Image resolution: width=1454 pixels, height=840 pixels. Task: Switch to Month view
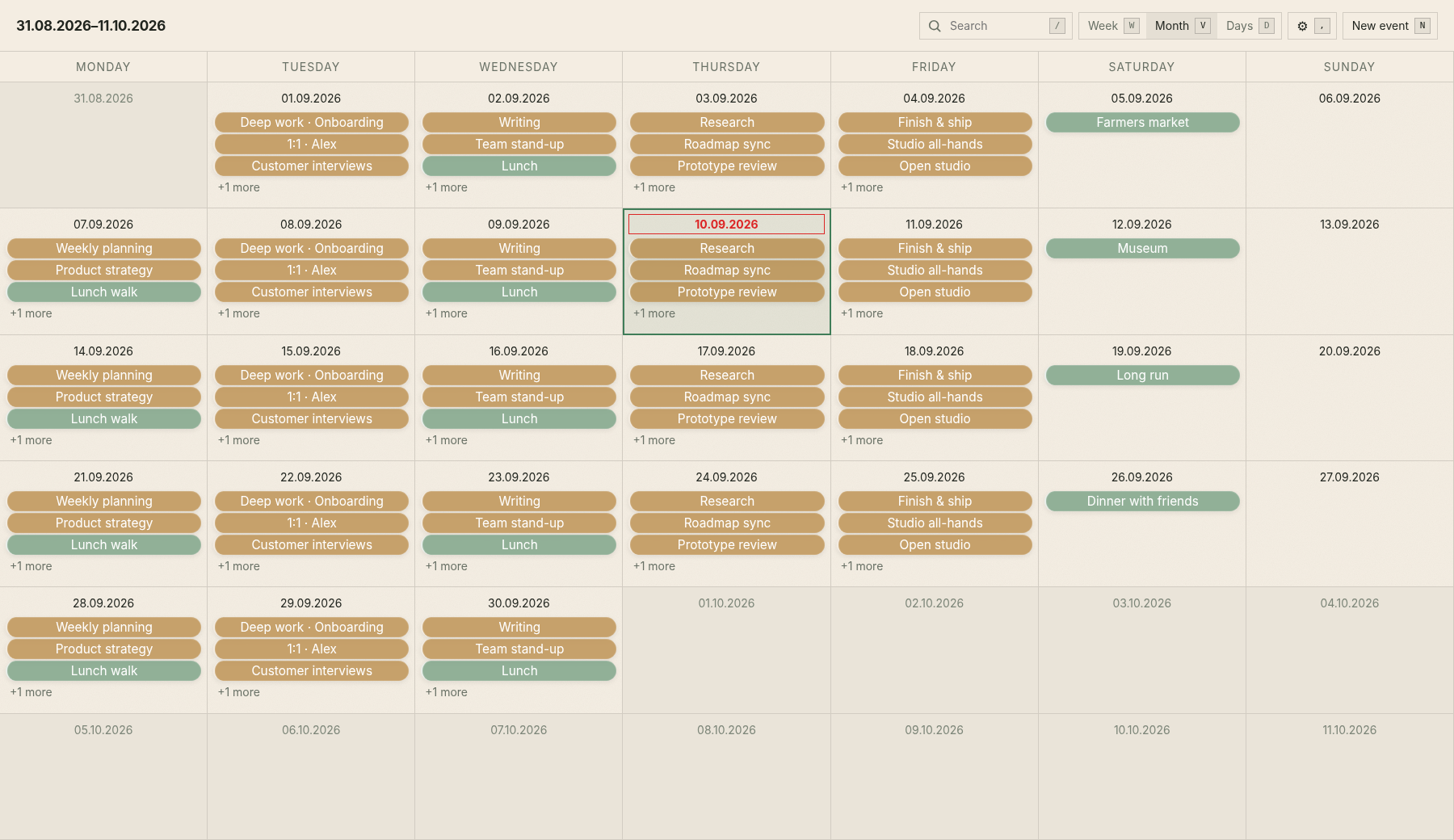[1182, 26]
